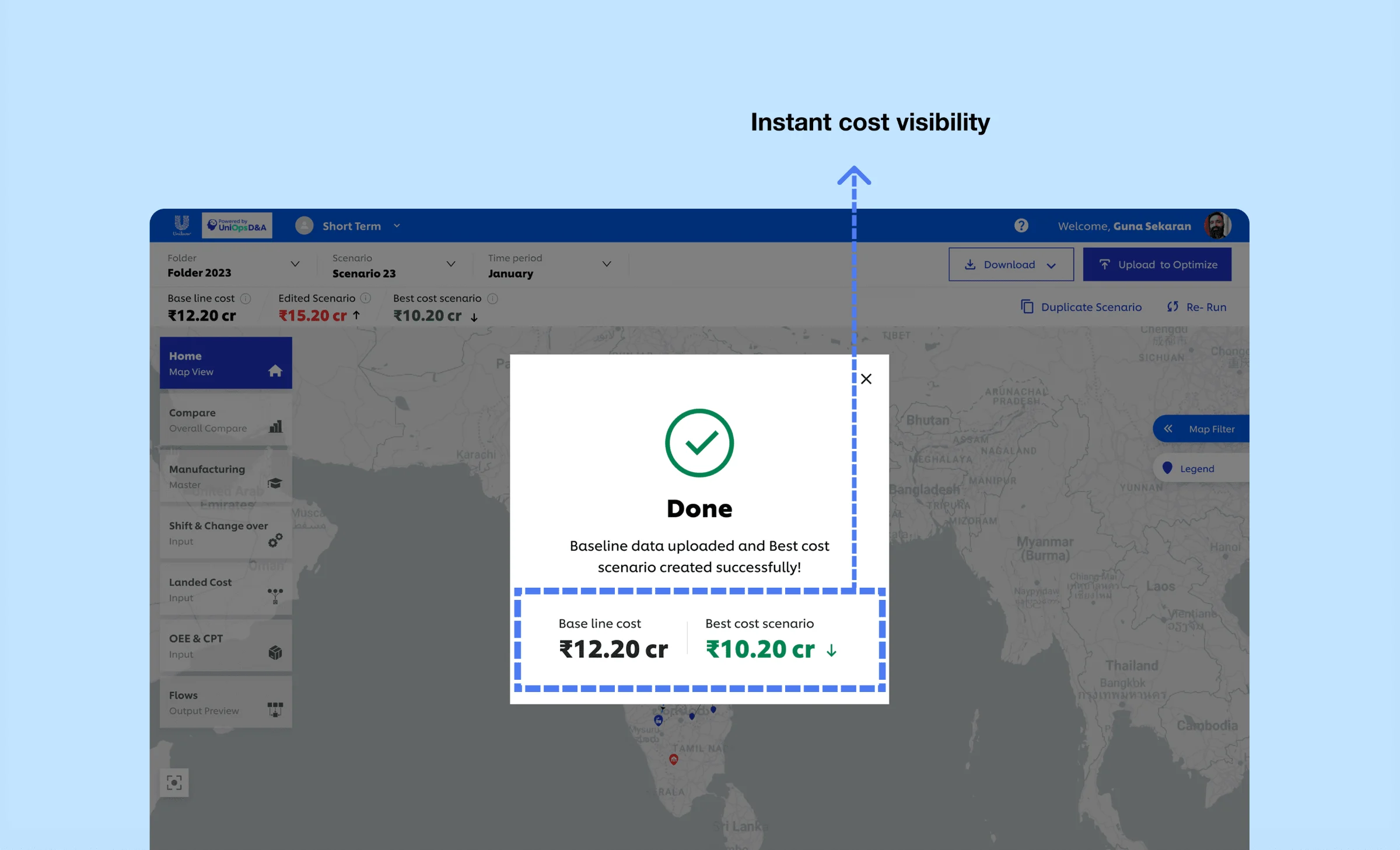Image resolution: width=1400 pixels, height=850 pixels.
Task: Click the ₹10.20 cr value in dialog
Action: (760, 649)
